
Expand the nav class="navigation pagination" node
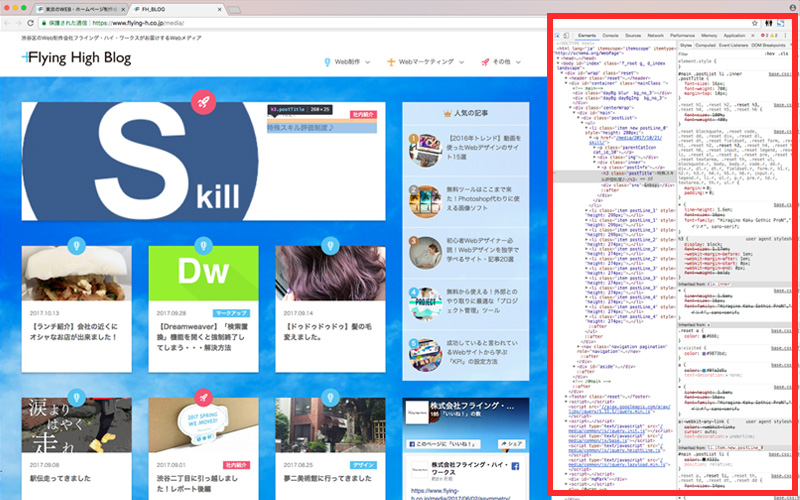point(579,346)
